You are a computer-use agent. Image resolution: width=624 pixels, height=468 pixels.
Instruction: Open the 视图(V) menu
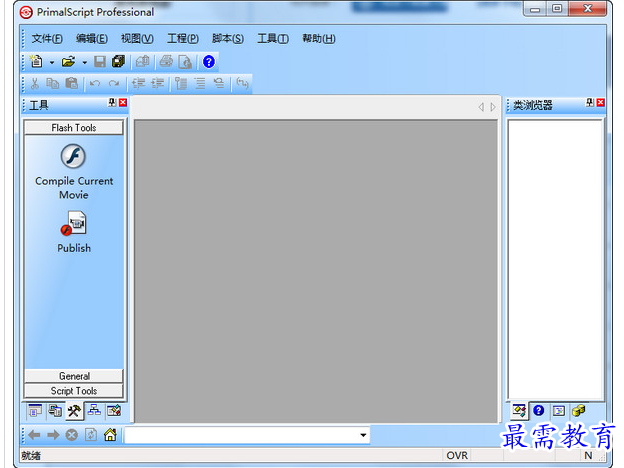137,39
